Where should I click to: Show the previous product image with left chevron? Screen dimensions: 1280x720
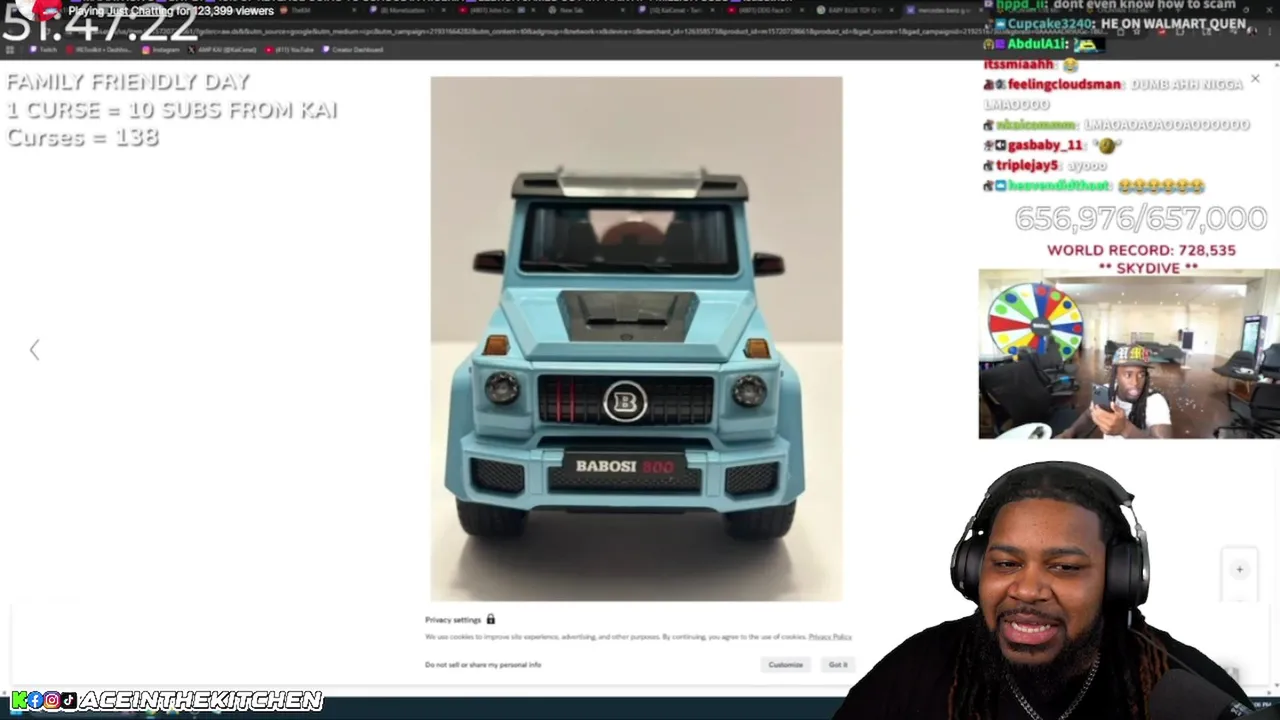tap(34, 349)
